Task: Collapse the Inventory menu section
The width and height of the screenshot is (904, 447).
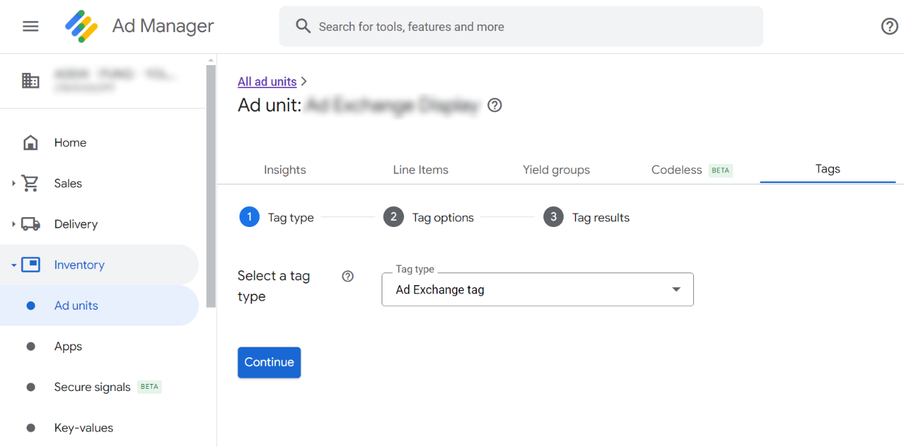Action: (13, 265)
